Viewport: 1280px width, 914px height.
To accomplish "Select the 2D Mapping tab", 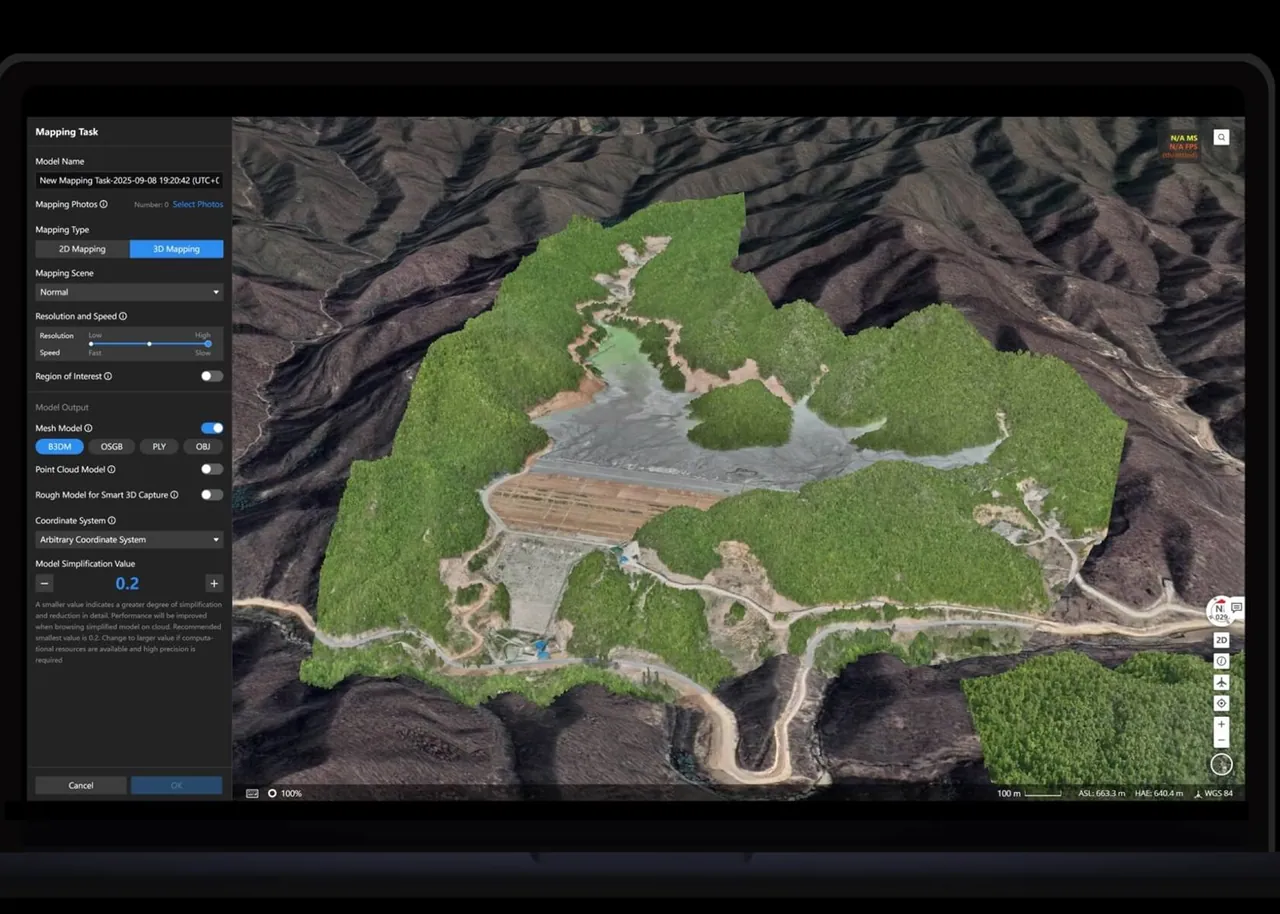I will pyautogui.click(x=82, y=249).
